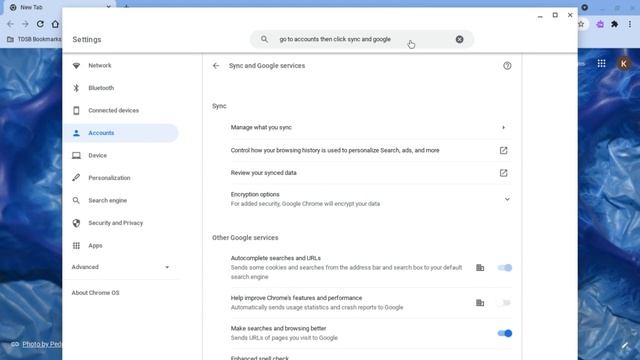The width and height of the screenshot is (640, 360).
Task: Open TDSB Bookmarks folder in bookmarks bar
Action: pos(34,39)
